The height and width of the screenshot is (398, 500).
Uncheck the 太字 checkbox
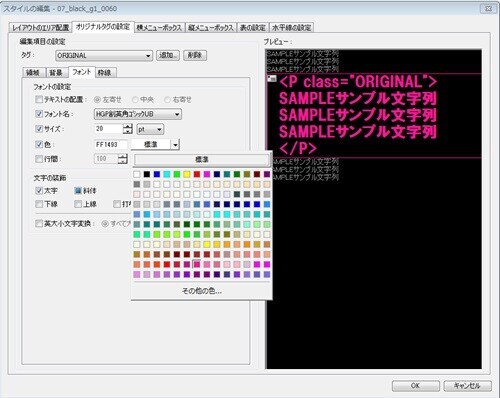tap(39, 191)
